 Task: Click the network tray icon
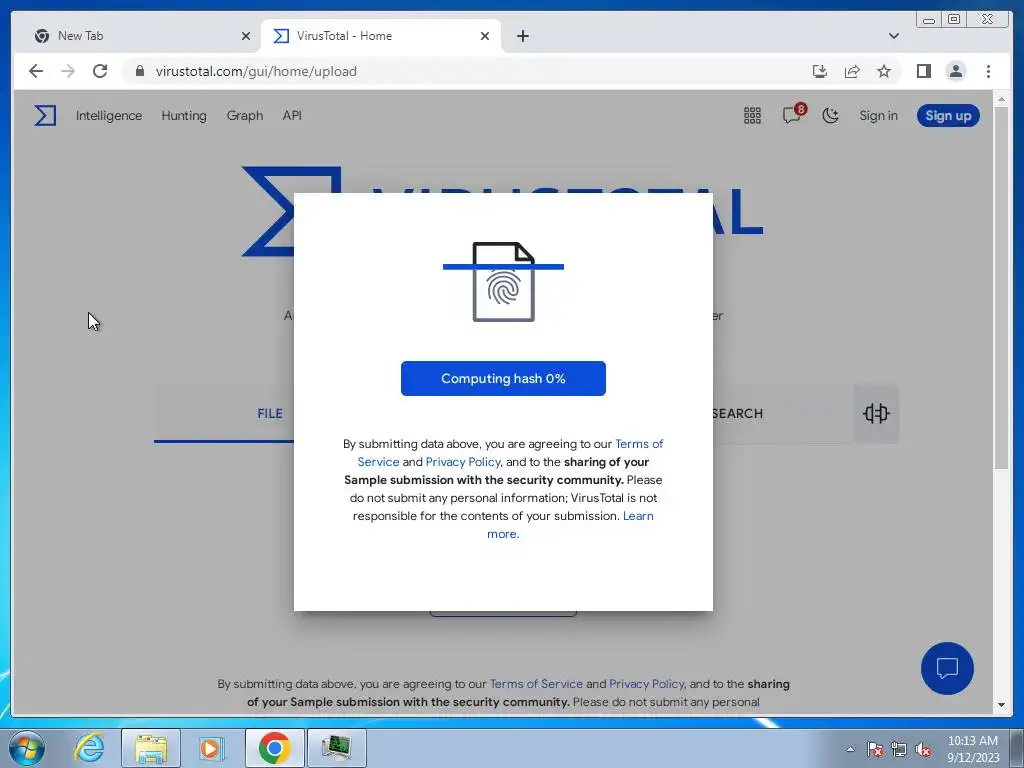pos(899,749)
